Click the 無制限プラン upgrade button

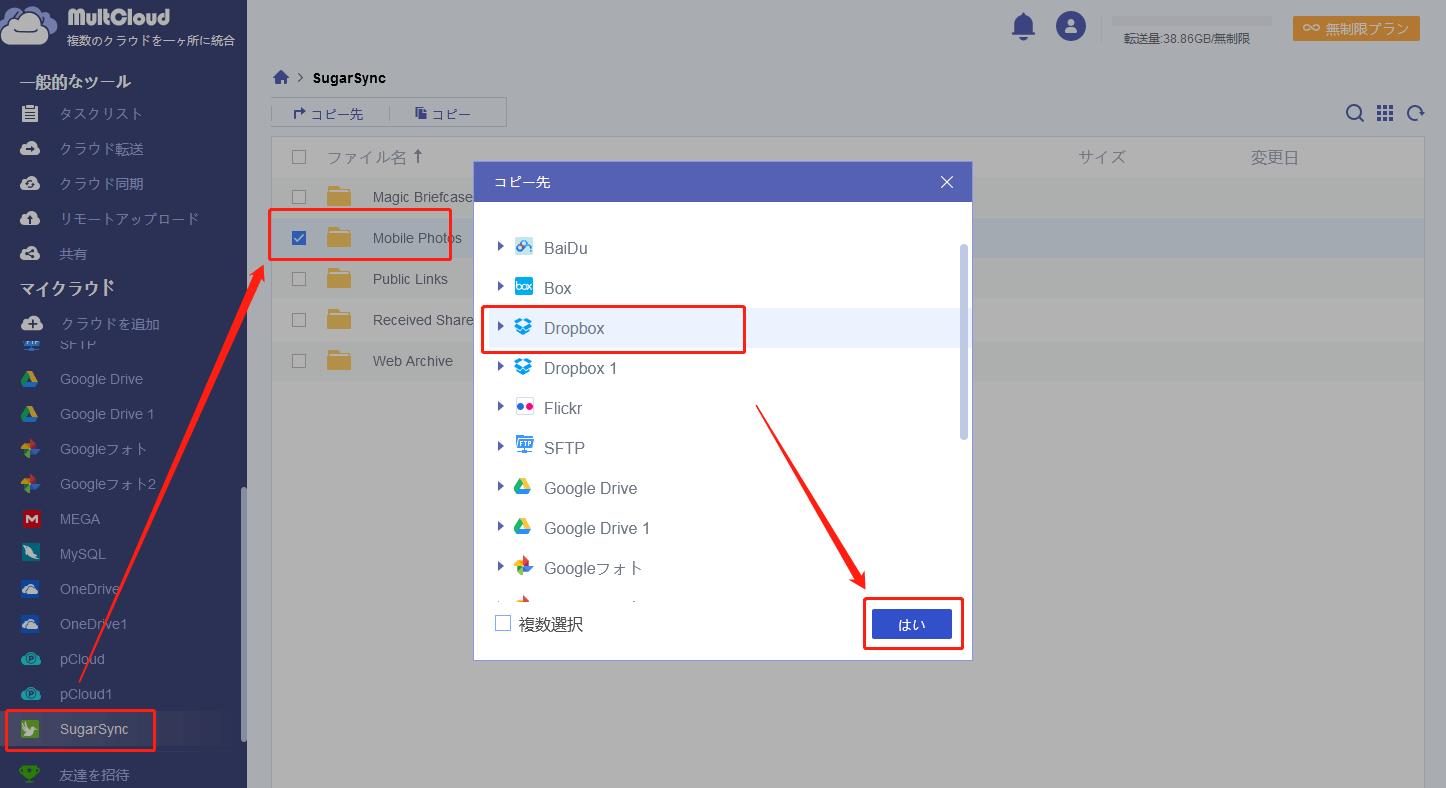(1356, 29)
